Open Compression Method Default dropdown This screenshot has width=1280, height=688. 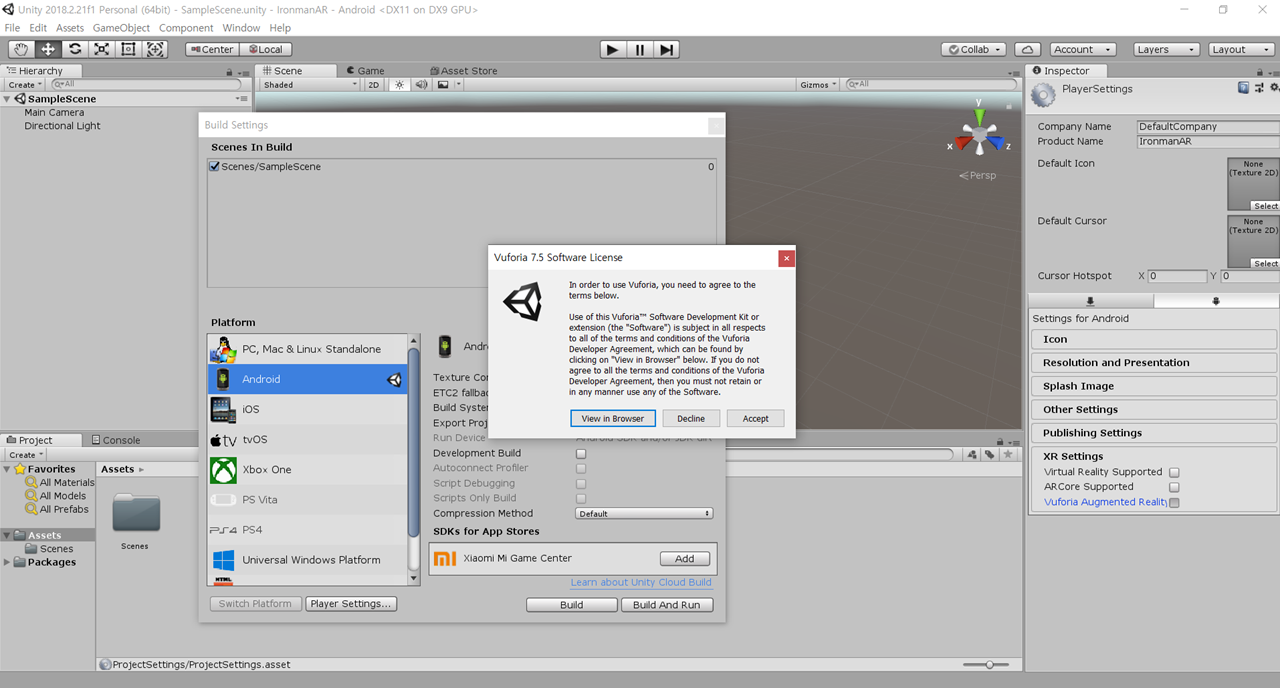[644, 514]
